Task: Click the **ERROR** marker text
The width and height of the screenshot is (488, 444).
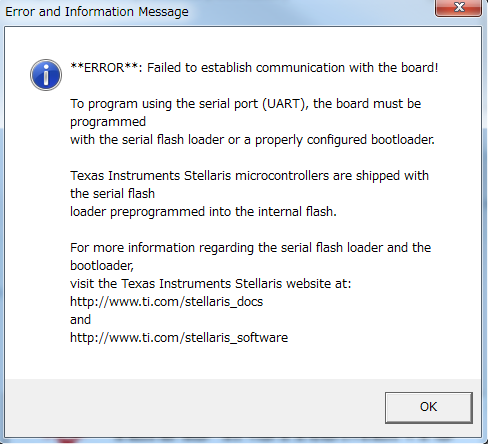Action: point(104,68)
